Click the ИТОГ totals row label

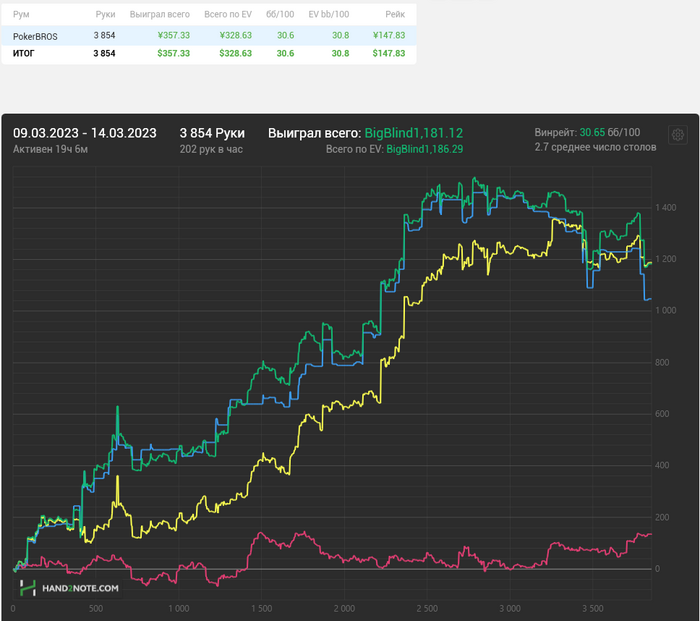[x=24, y=54]
